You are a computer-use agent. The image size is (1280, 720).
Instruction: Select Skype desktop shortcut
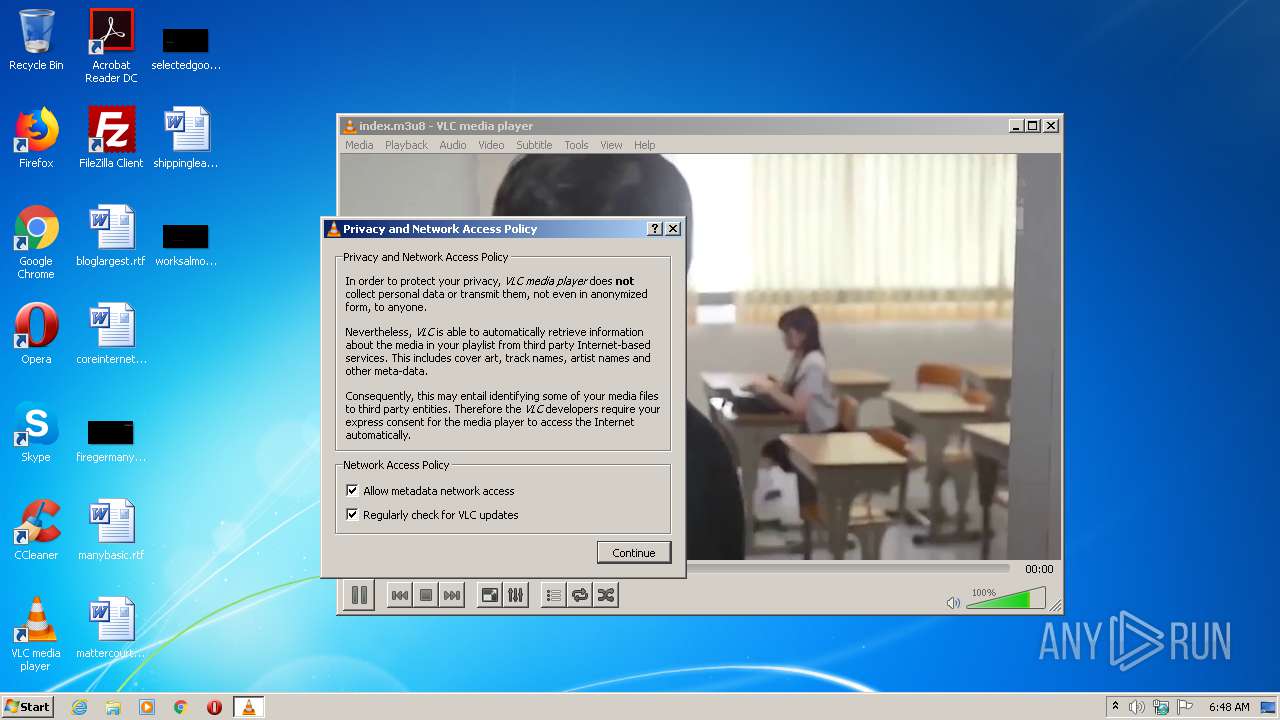point(36,432)
